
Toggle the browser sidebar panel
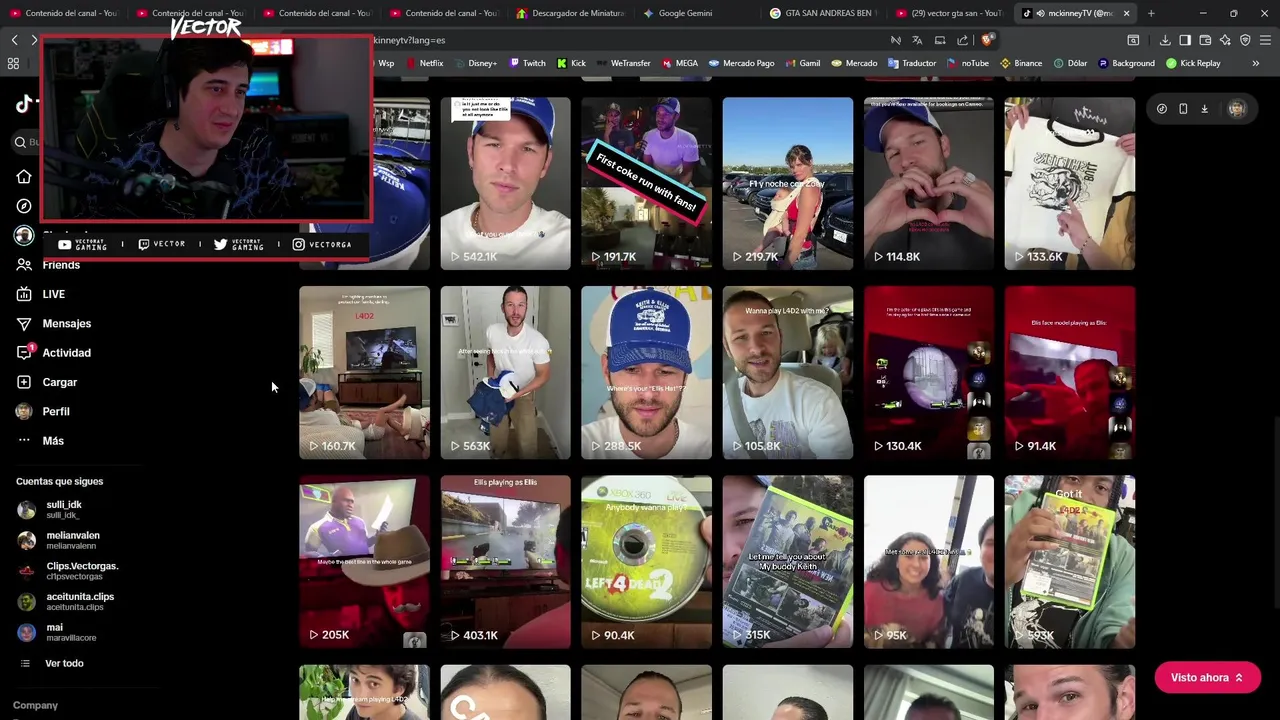pyautogui.click(x=1185, y=40)
